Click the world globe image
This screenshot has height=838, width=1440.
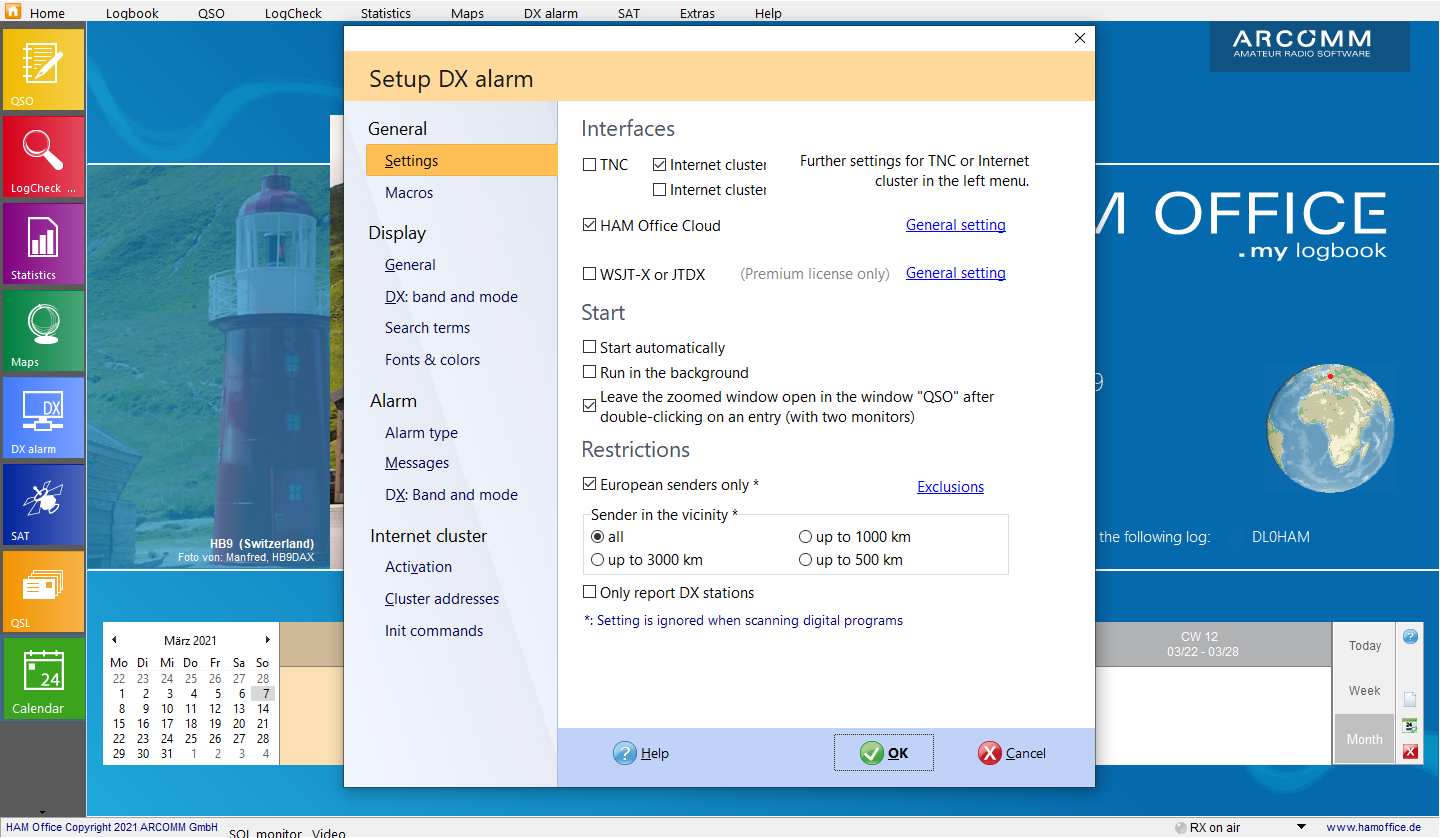point(1330,429)
